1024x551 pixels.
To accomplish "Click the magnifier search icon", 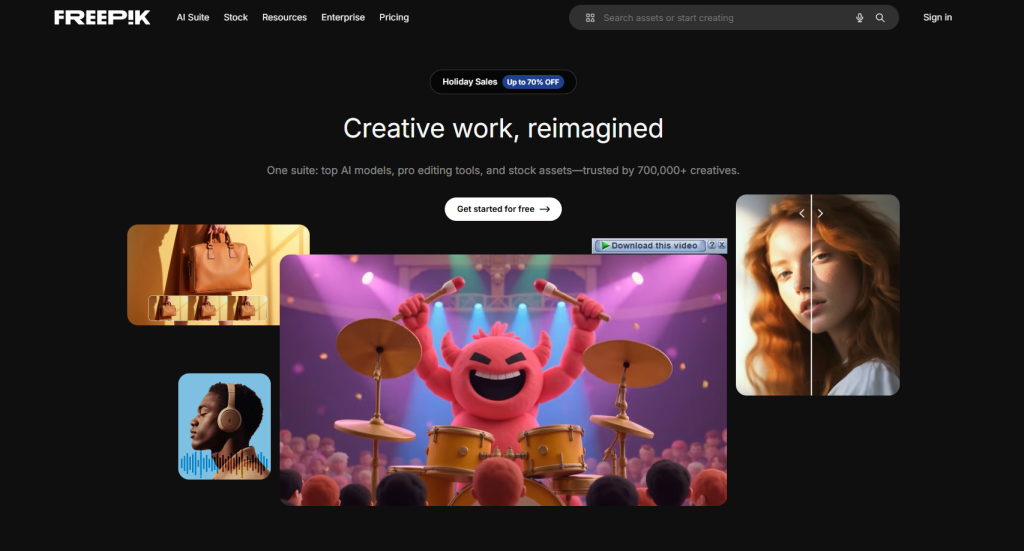I will point(880,18).
